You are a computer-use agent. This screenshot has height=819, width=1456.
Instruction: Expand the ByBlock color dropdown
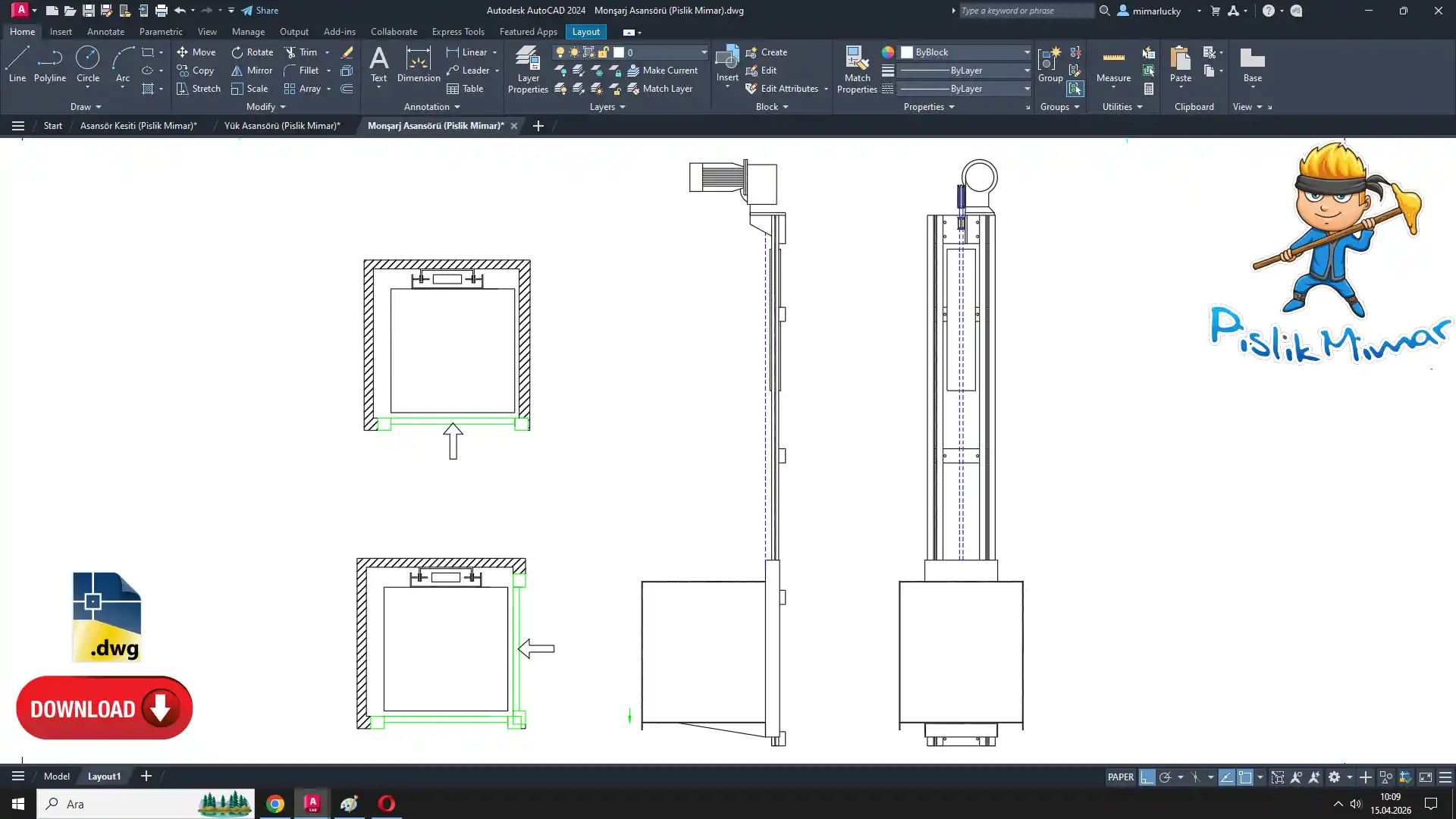click(x=1027, y=52)
